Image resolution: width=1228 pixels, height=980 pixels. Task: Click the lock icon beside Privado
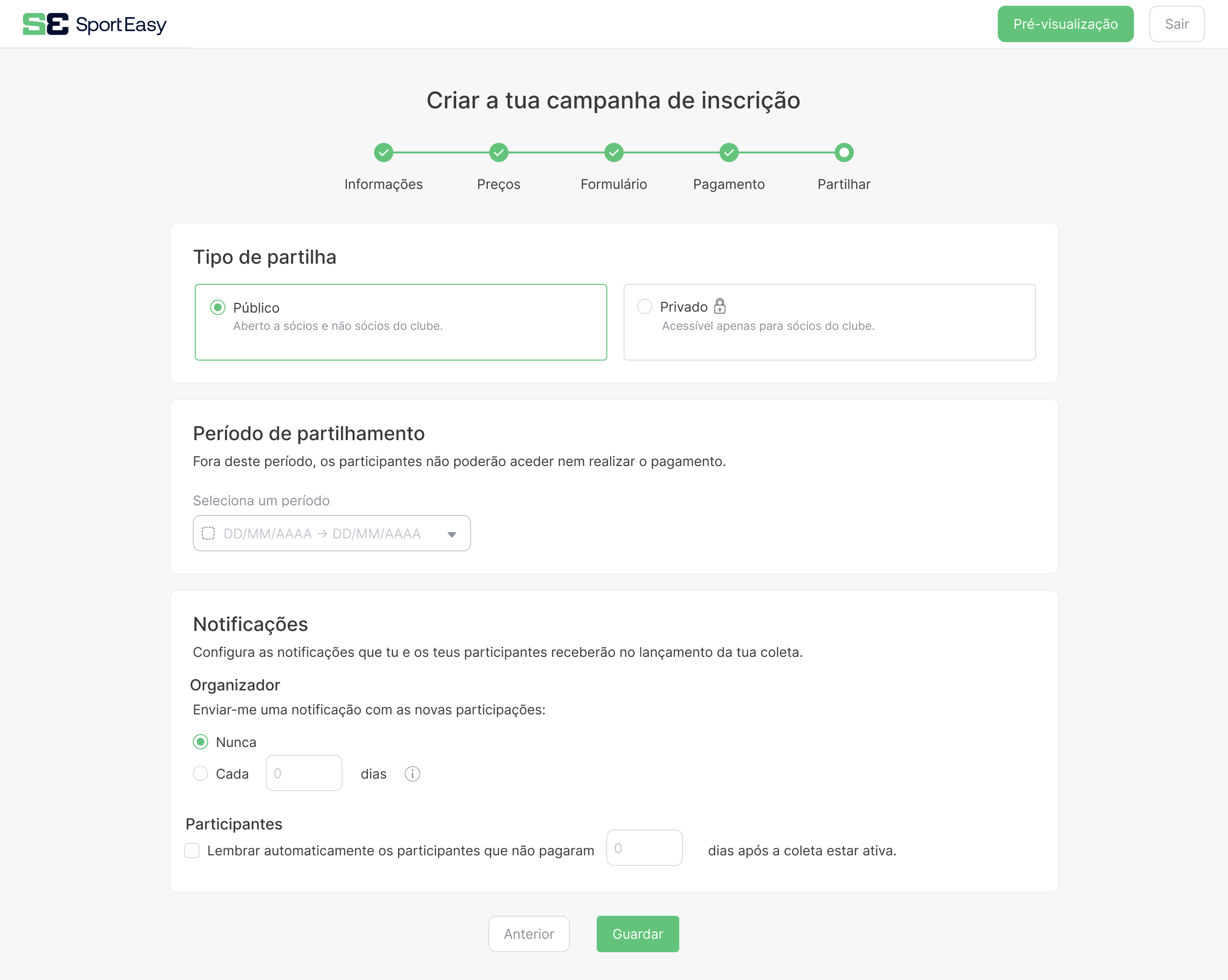coord(720,306)
